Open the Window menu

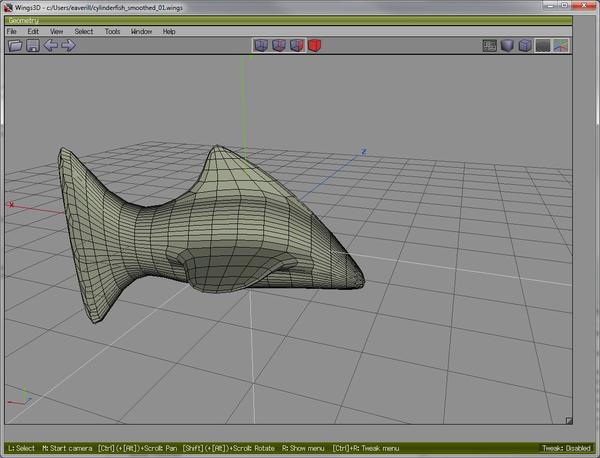[141, 31]
